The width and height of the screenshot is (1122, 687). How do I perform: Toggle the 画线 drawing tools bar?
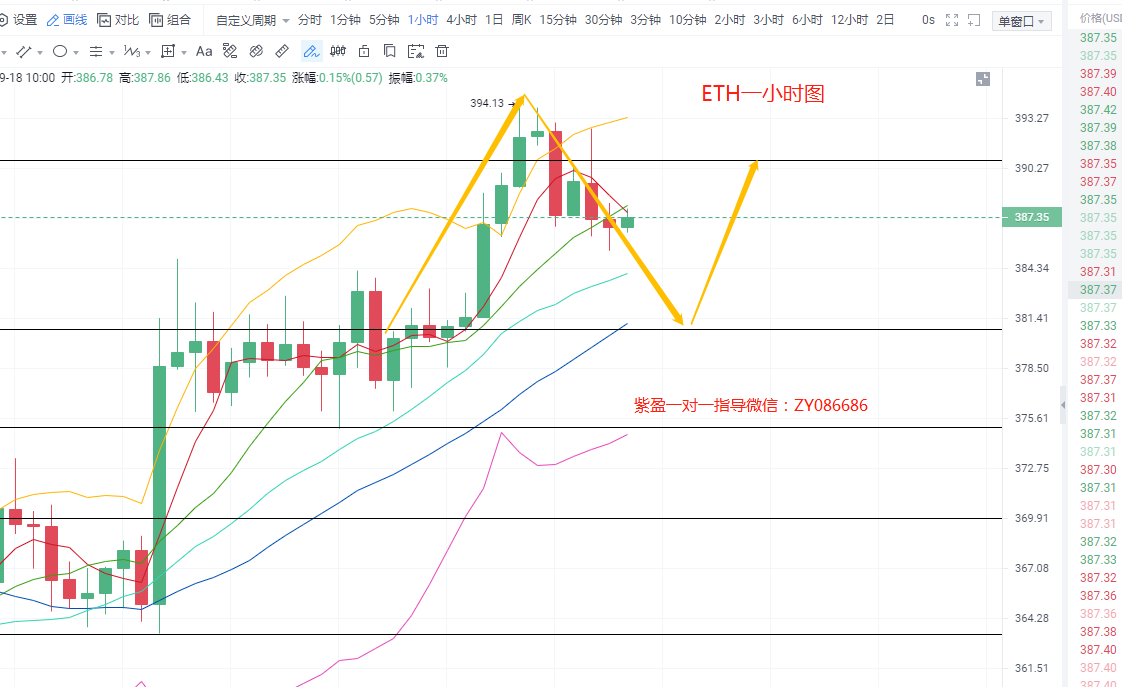point(67,20)
